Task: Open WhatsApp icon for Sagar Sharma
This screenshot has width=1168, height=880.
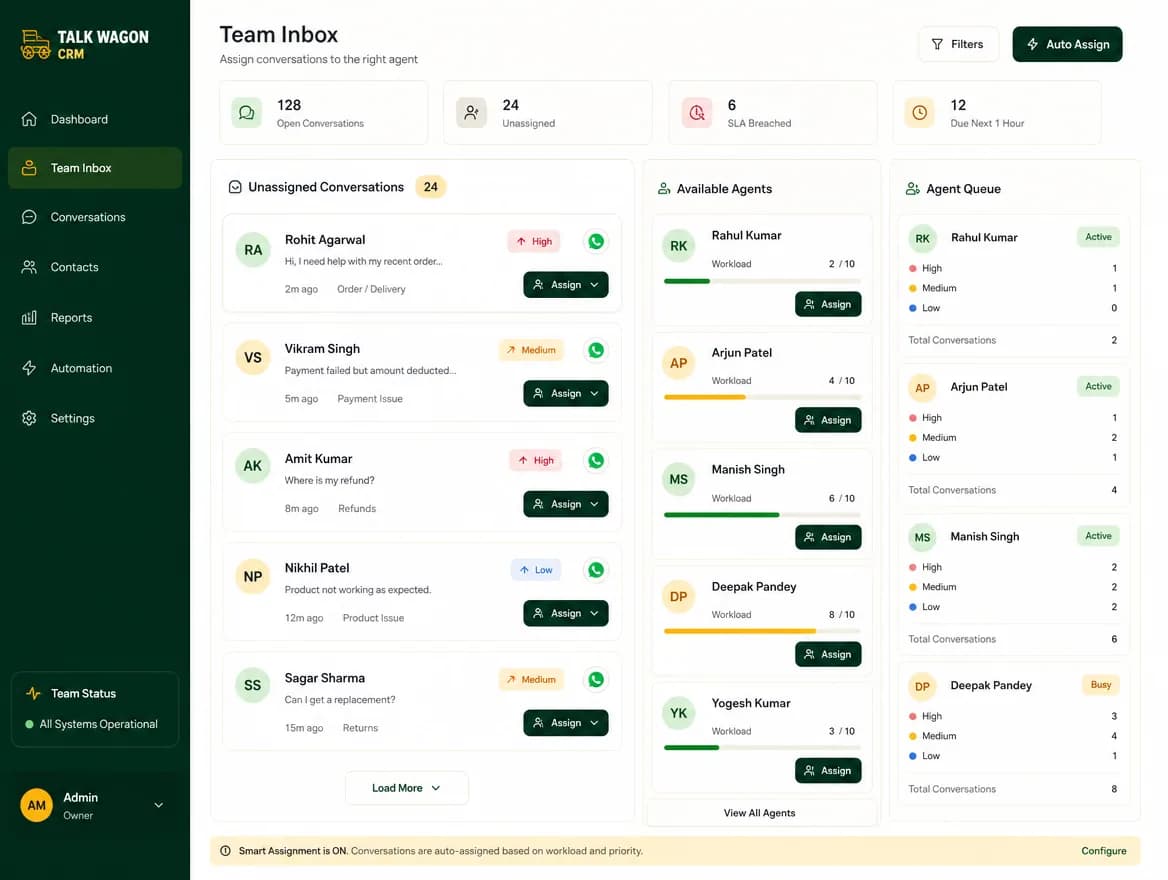Action: pos(596,680)
